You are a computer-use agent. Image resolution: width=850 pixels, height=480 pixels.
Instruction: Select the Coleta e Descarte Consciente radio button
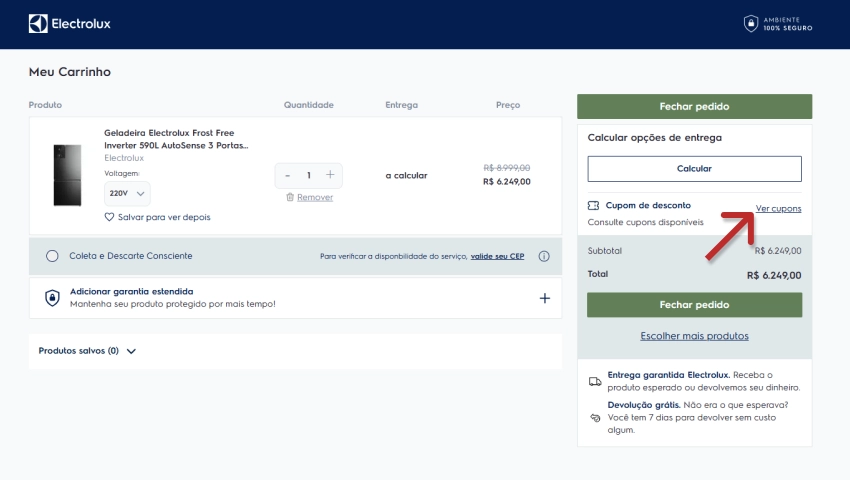pyautogui.click(x=52, y=256)
